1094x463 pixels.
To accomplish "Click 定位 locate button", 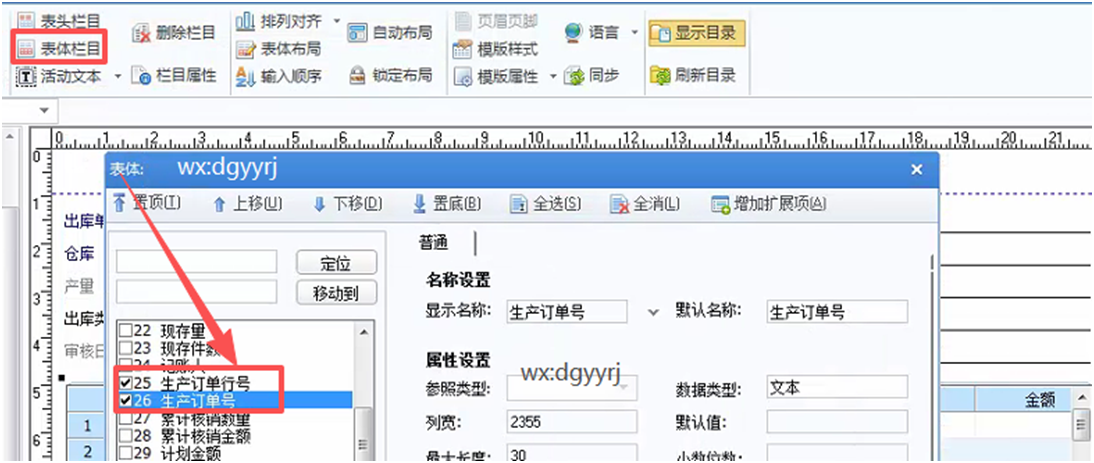I will 337,263.
